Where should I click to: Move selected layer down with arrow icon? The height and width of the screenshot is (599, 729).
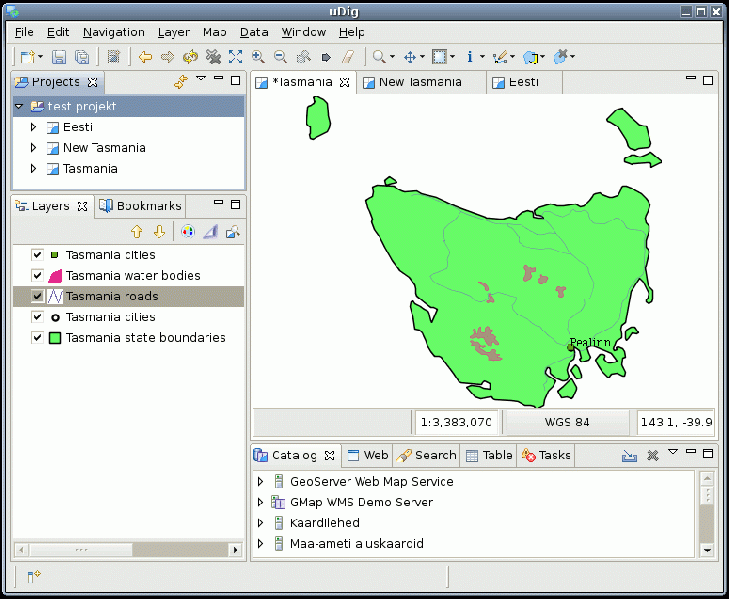pyautogui.click(x=158, y=232)
